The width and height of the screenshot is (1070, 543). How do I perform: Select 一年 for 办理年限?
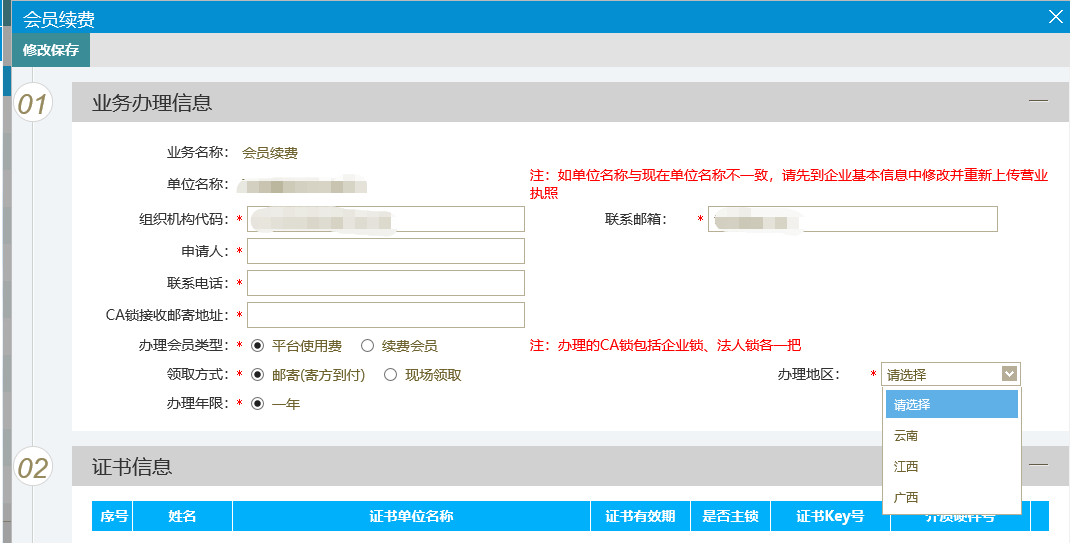click(x=258, y=404)
